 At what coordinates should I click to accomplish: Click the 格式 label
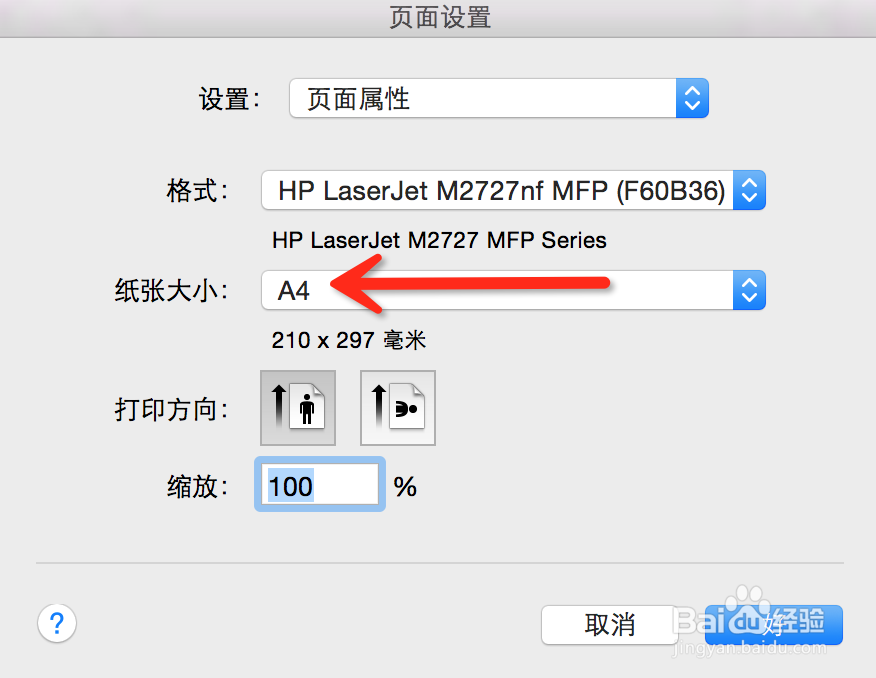coord(197,191)
